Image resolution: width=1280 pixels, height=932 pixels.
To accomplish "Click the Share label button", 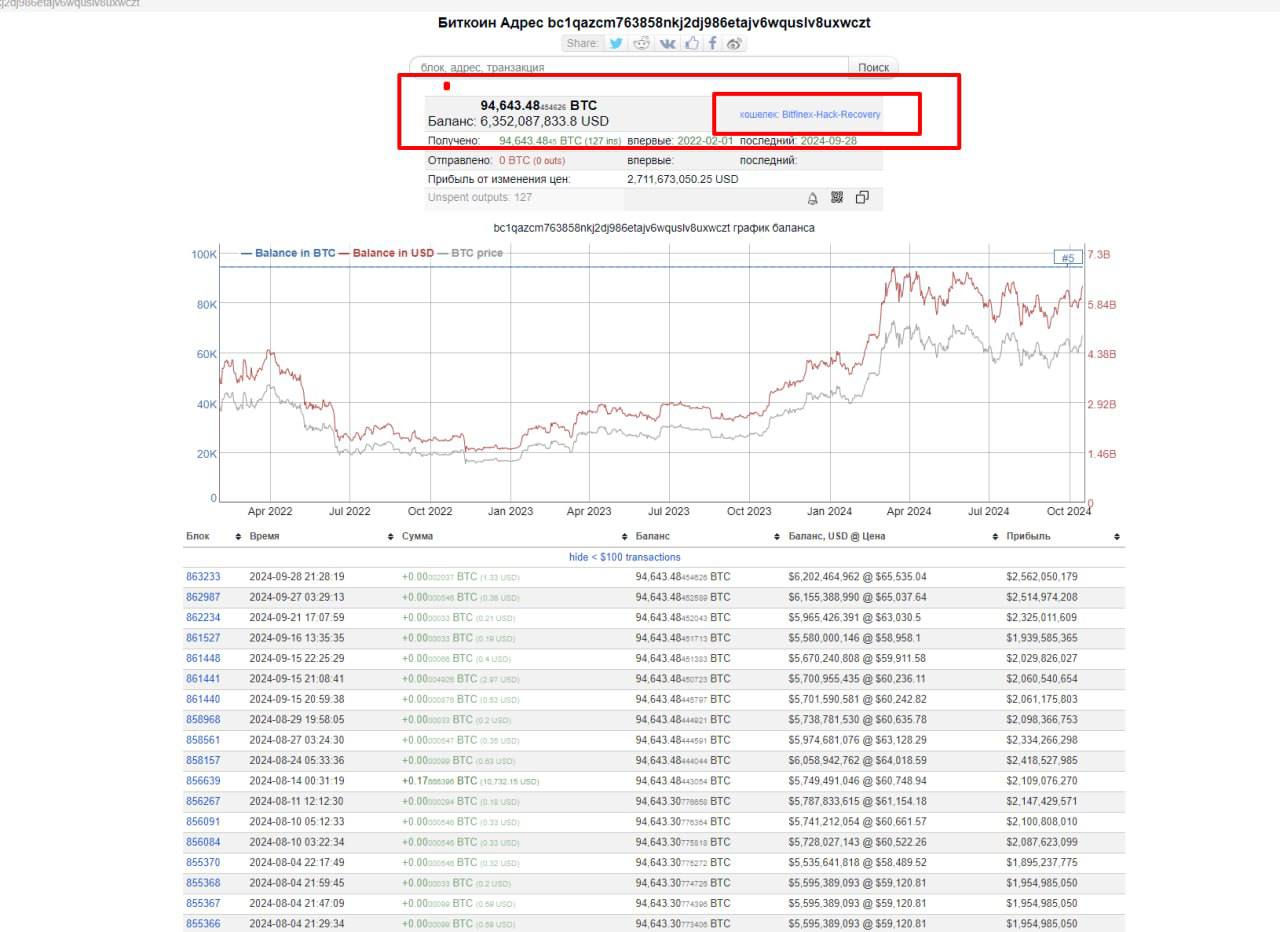I will click(x=582, y=43).
